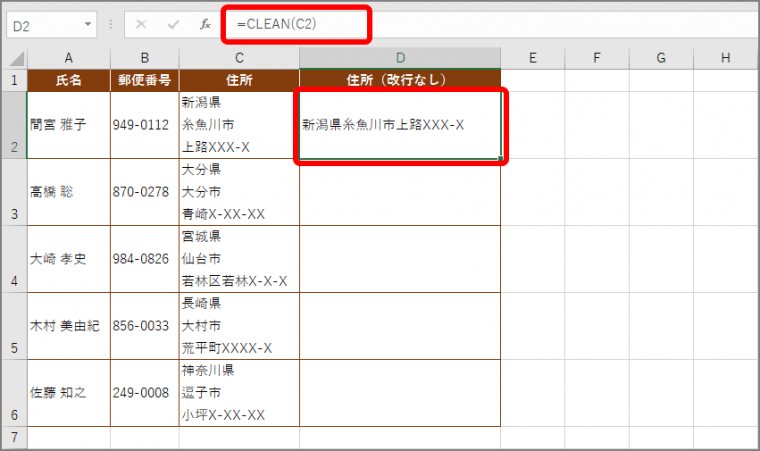760x451 pixels.
Task: Click header cell 住所（改行なし）
Action: (400, 80)
